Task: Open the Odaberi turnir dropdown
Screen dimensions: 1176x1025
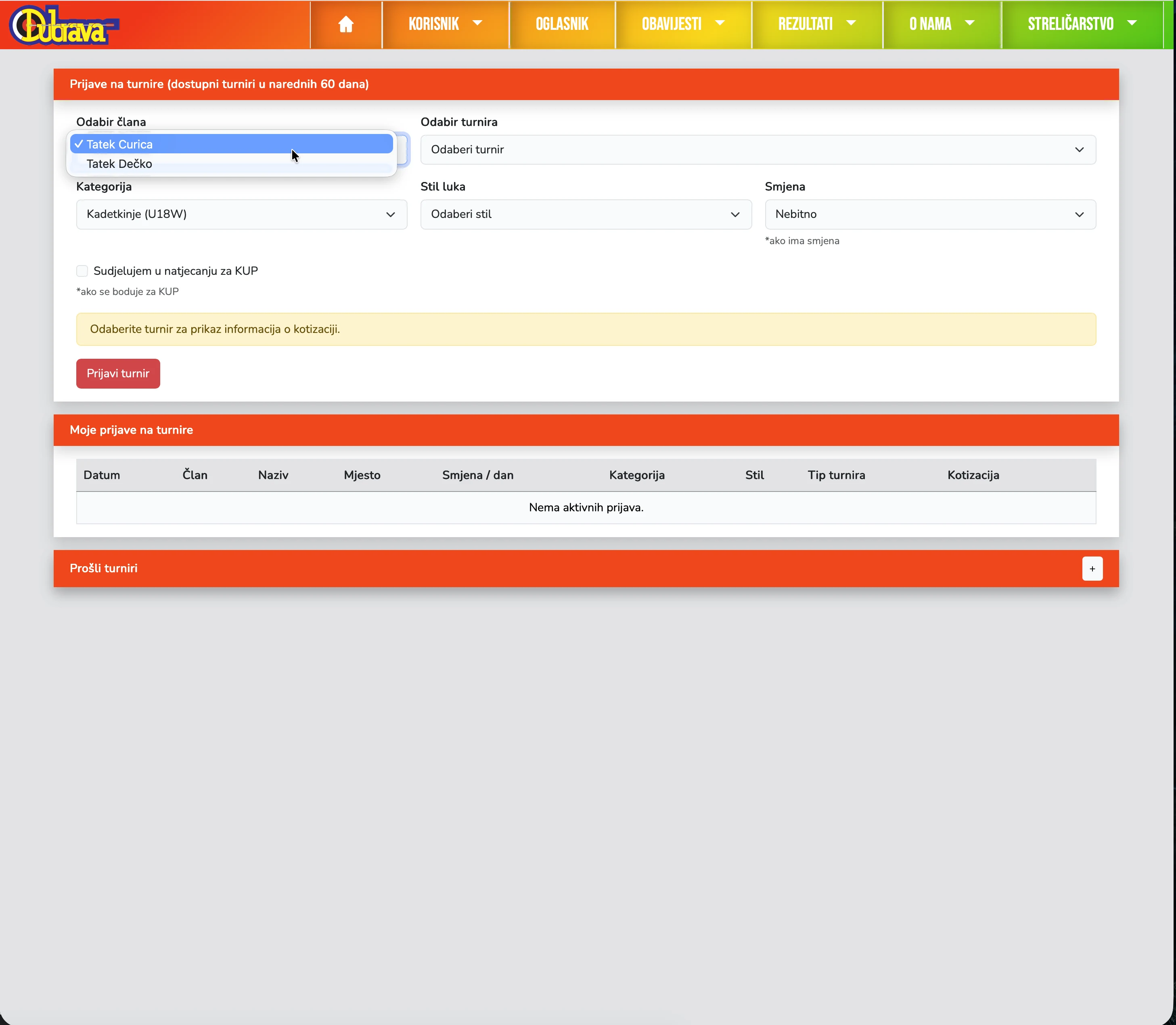Action: click(757, 150)
